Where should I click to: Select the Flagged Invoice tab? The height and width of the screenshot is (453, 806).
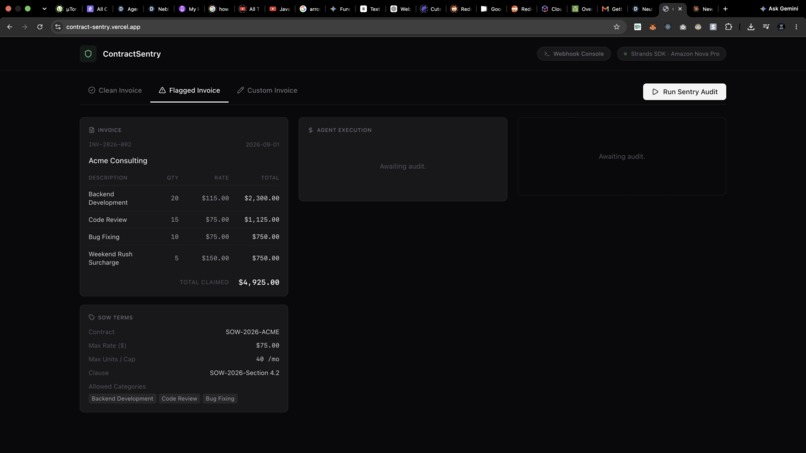click(x=189, y=90)
